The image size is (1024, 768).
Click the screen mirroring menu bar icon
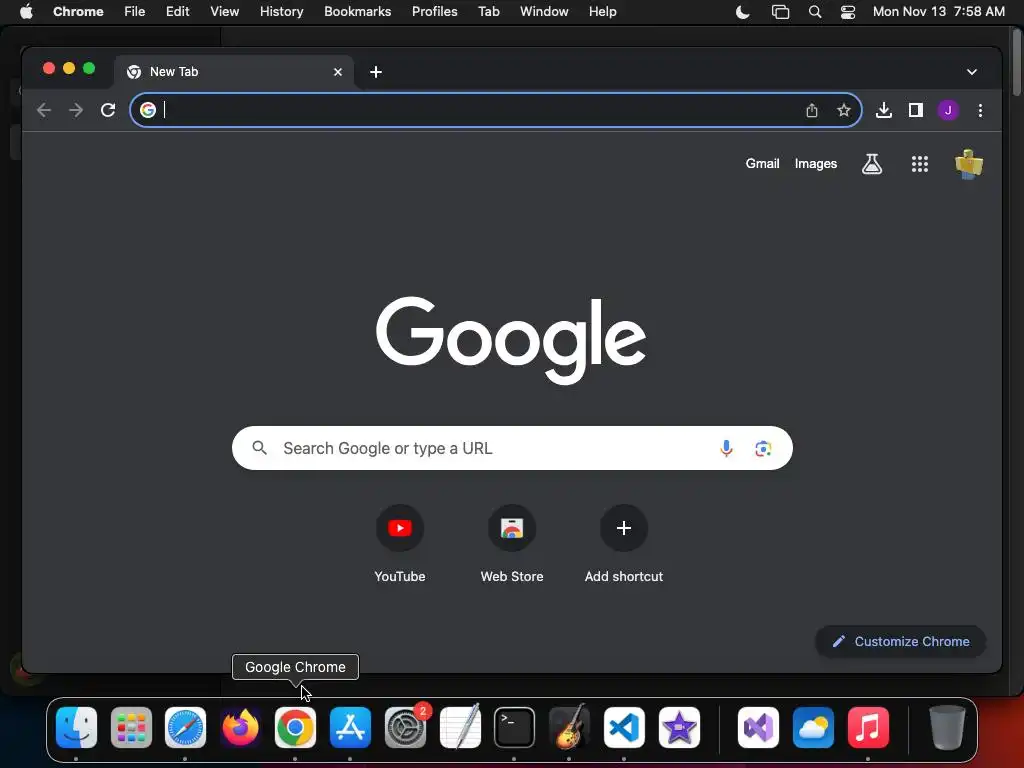click(780, 12)
